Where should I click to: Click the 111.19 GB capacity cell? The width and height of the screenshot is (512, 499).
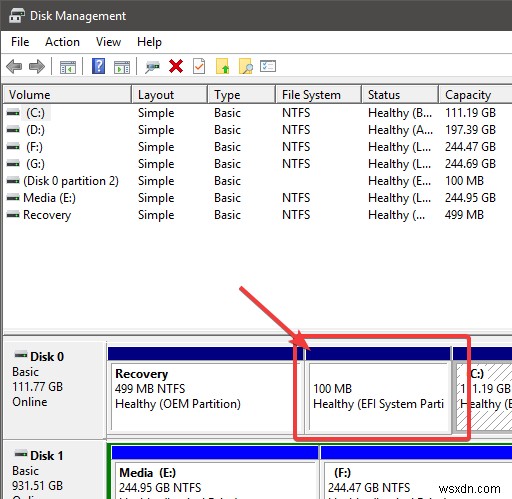470,113
